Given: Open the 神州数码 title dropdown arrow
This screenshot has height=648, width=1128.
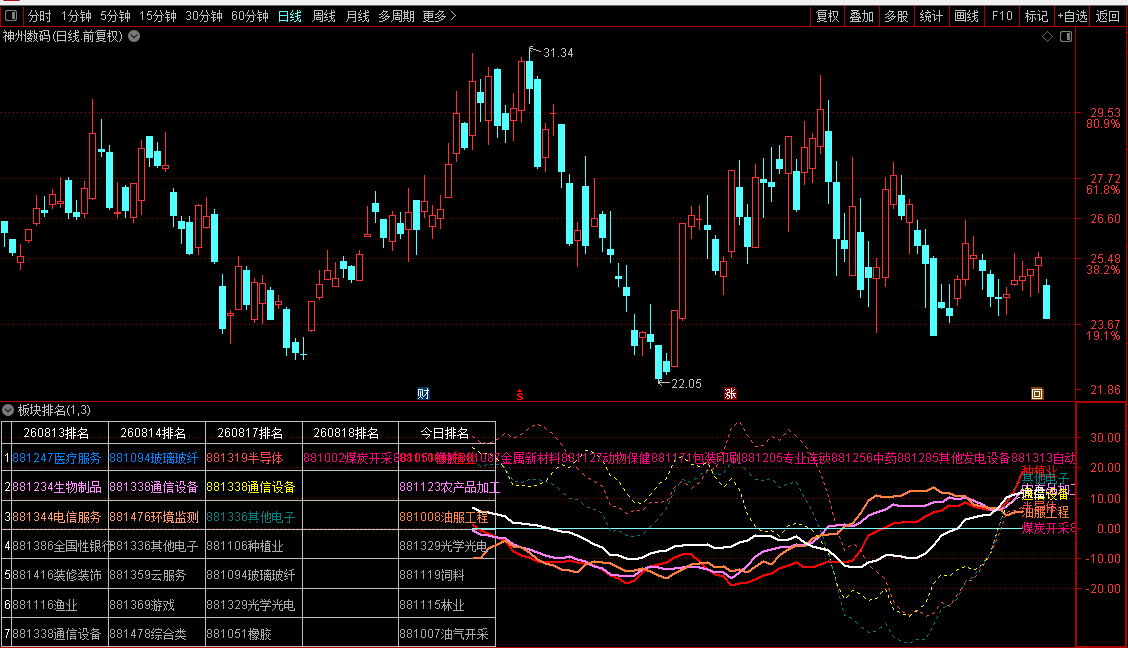Looking at the screenshot, I should pos(134,36).
